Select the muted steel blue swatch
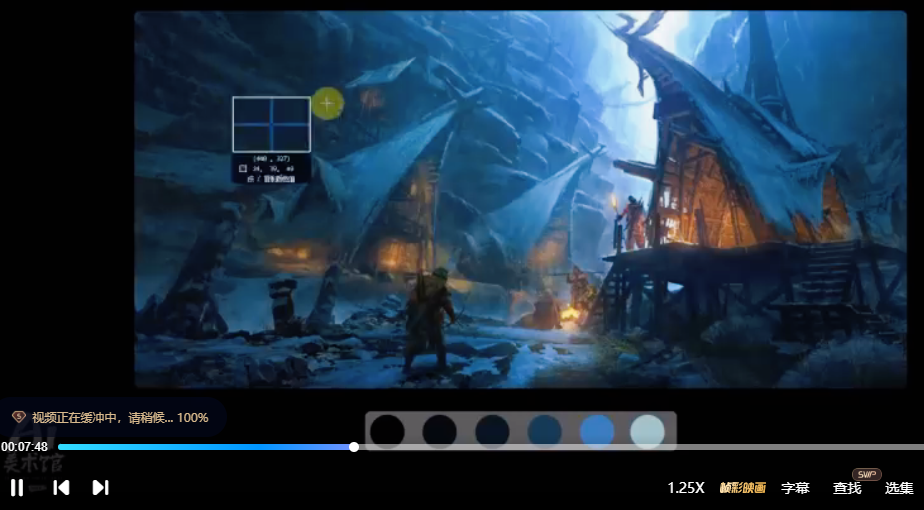Viewport: 924px width, 510px height. pos(544,431)
